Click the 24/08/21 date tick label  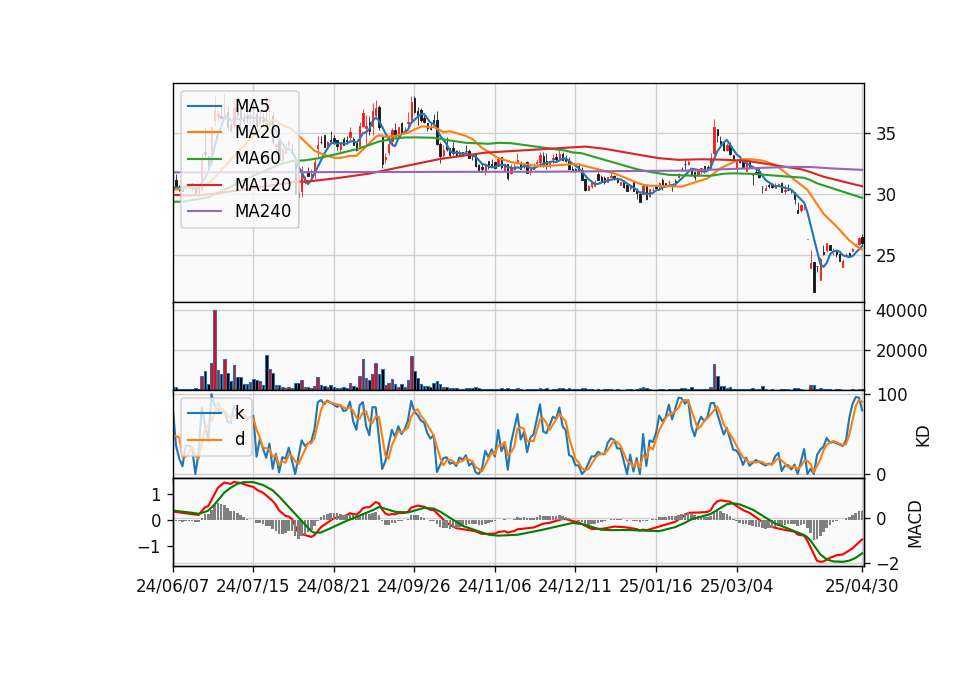[334, 586]
